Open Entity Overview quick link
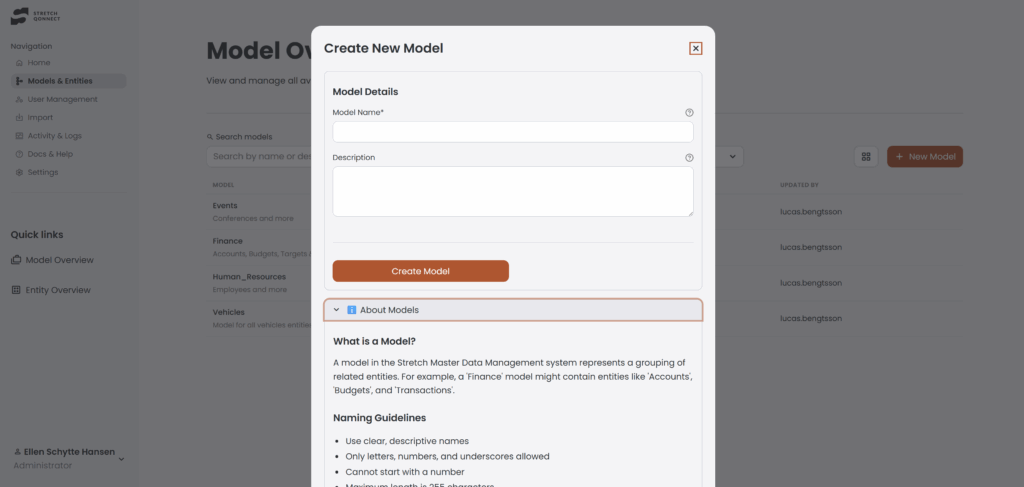1024x487 pixels. tap(58, 290)
